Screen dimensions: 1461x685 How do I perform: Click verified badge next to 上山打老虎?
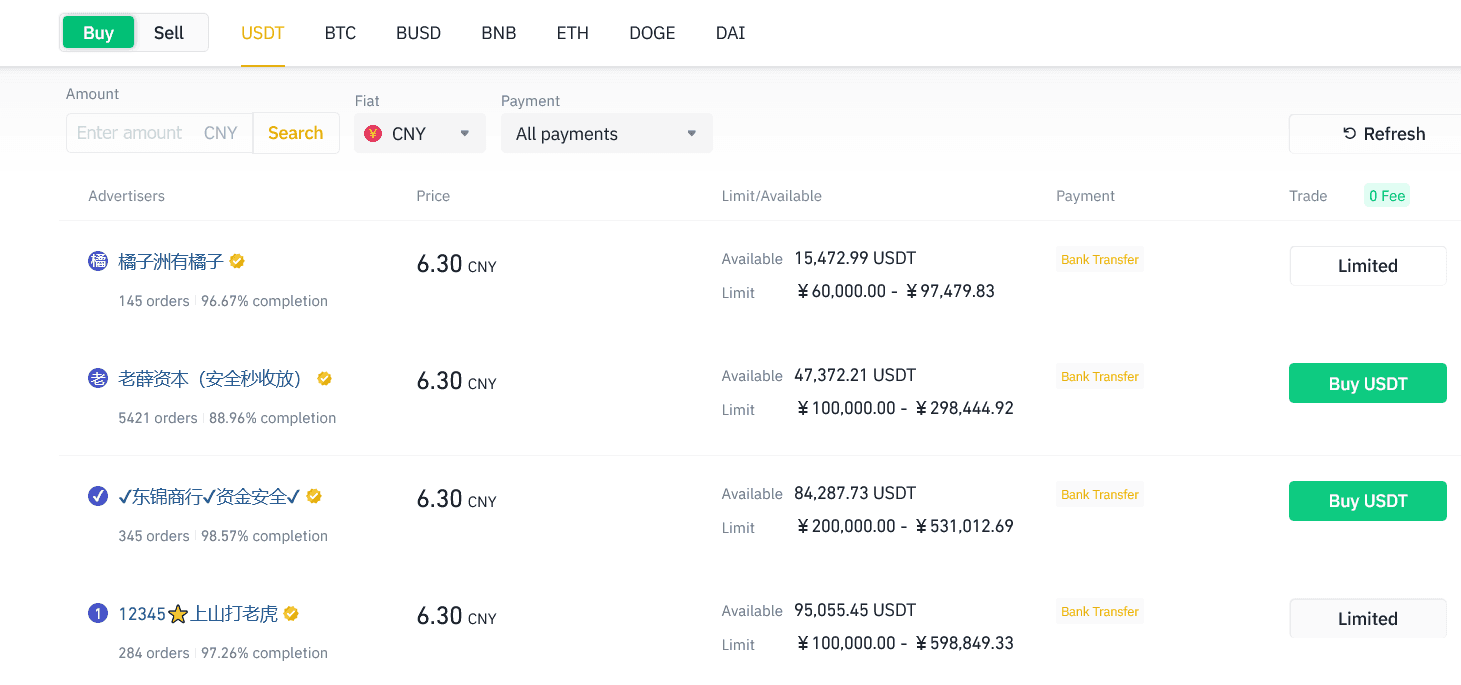coord(291,614)
